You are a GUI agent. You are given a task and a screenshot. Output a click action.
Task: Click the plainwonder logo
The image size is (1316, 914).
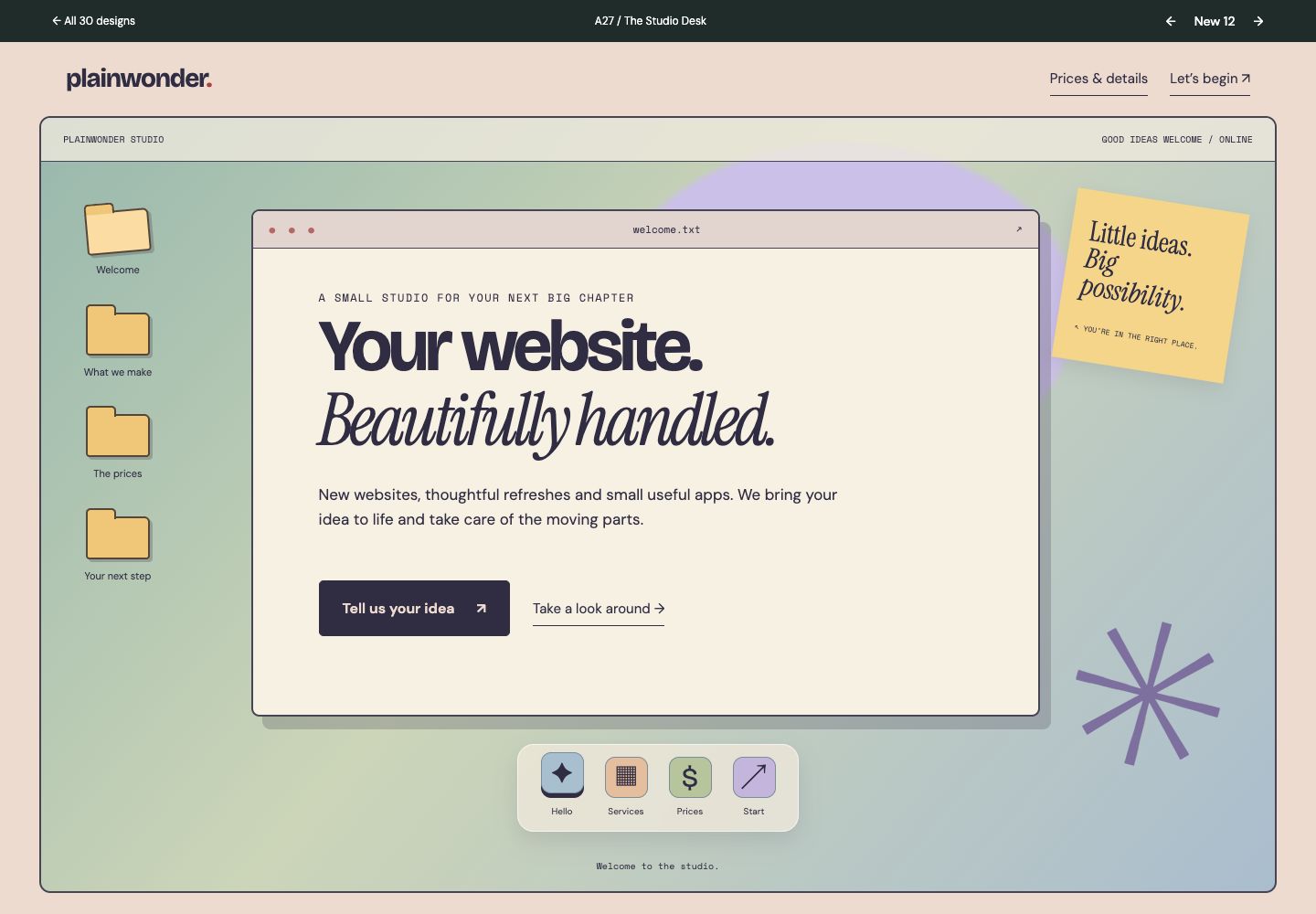click(139, 79)
